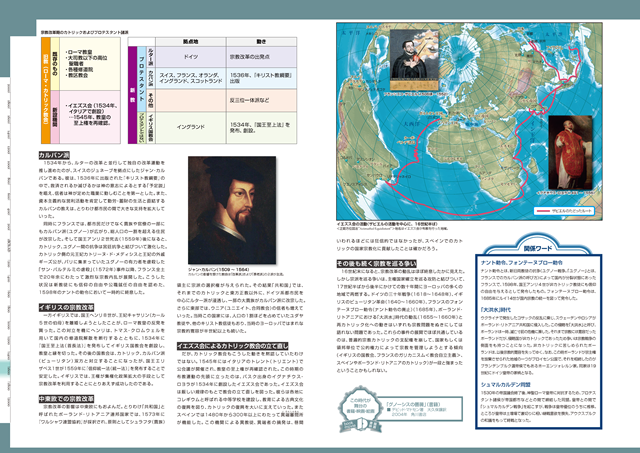This screenshot has height=453, width=640.
Task: Click the カルバン派 section heading
Action: (54, 155)
